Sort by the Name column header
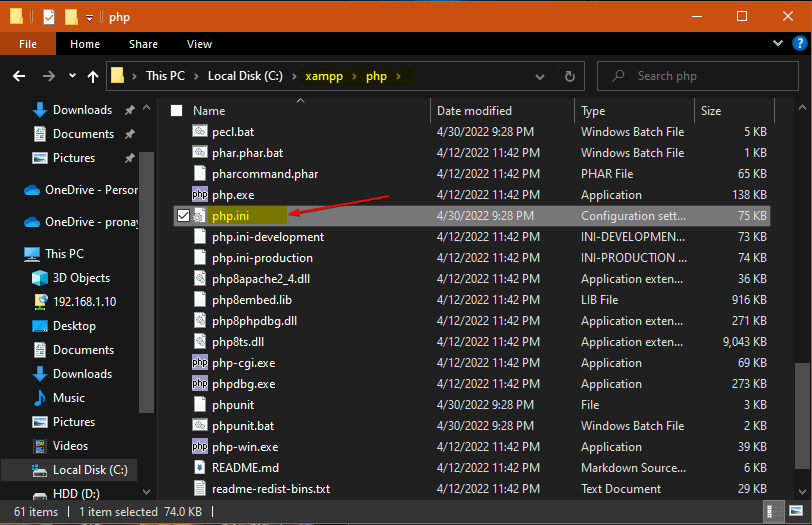 (x=209, y=111)
